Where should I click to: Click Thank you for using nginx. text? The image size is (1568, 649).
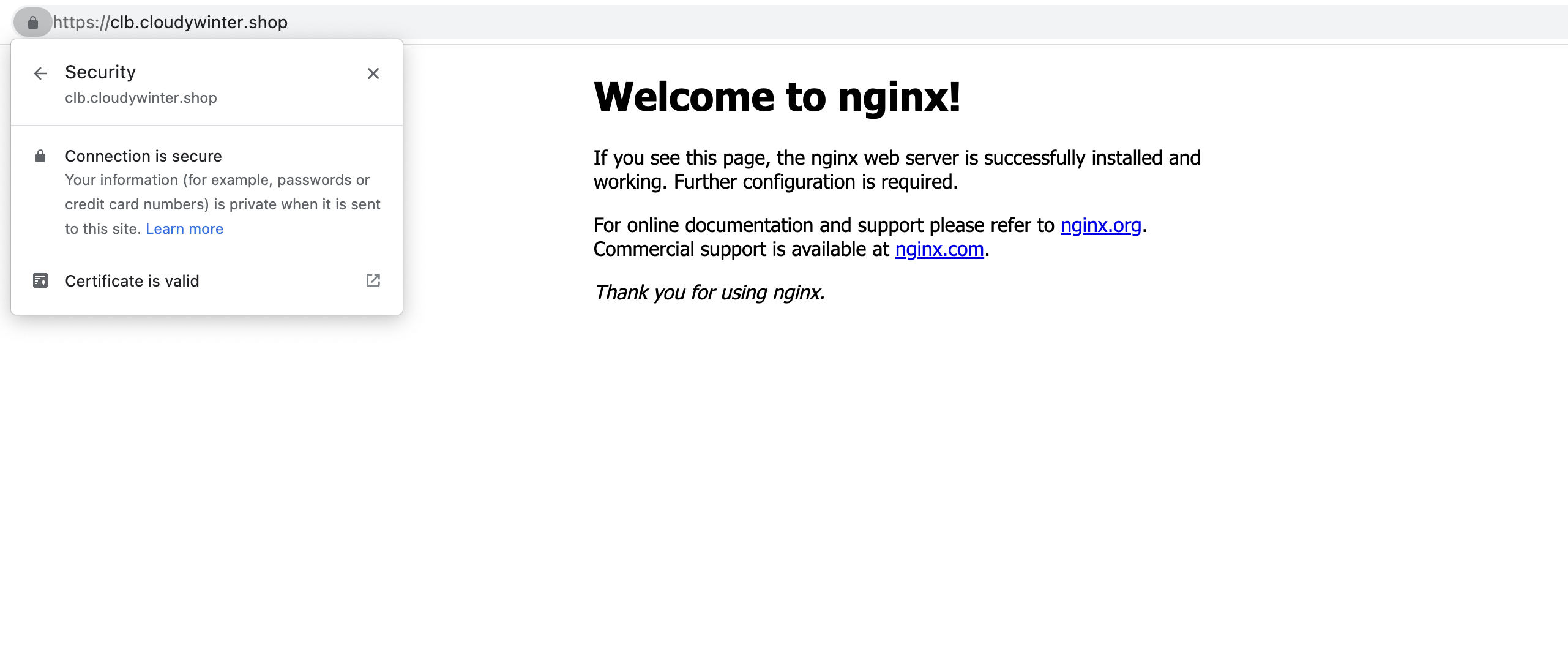point(709,293)
